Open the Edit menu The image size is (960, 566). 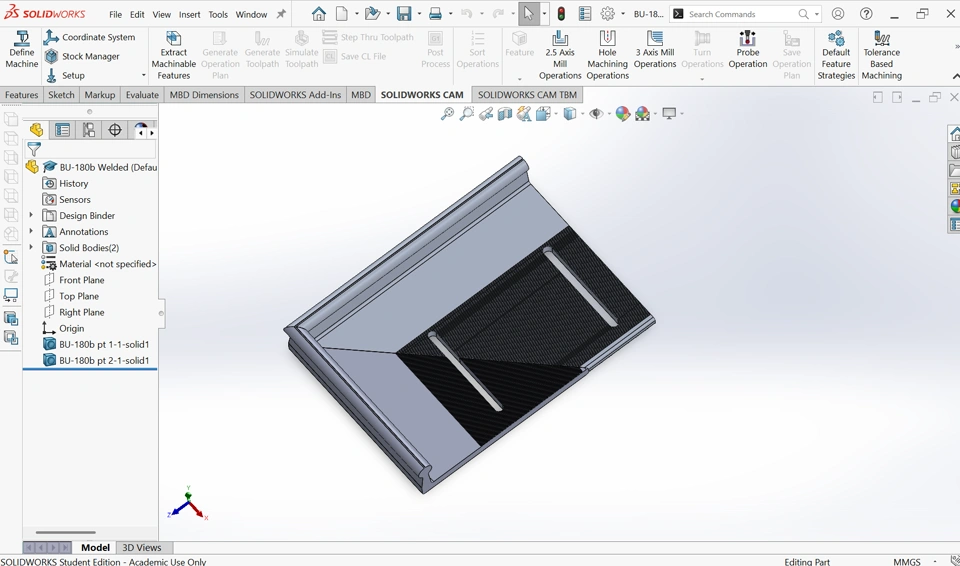(137, 14)
